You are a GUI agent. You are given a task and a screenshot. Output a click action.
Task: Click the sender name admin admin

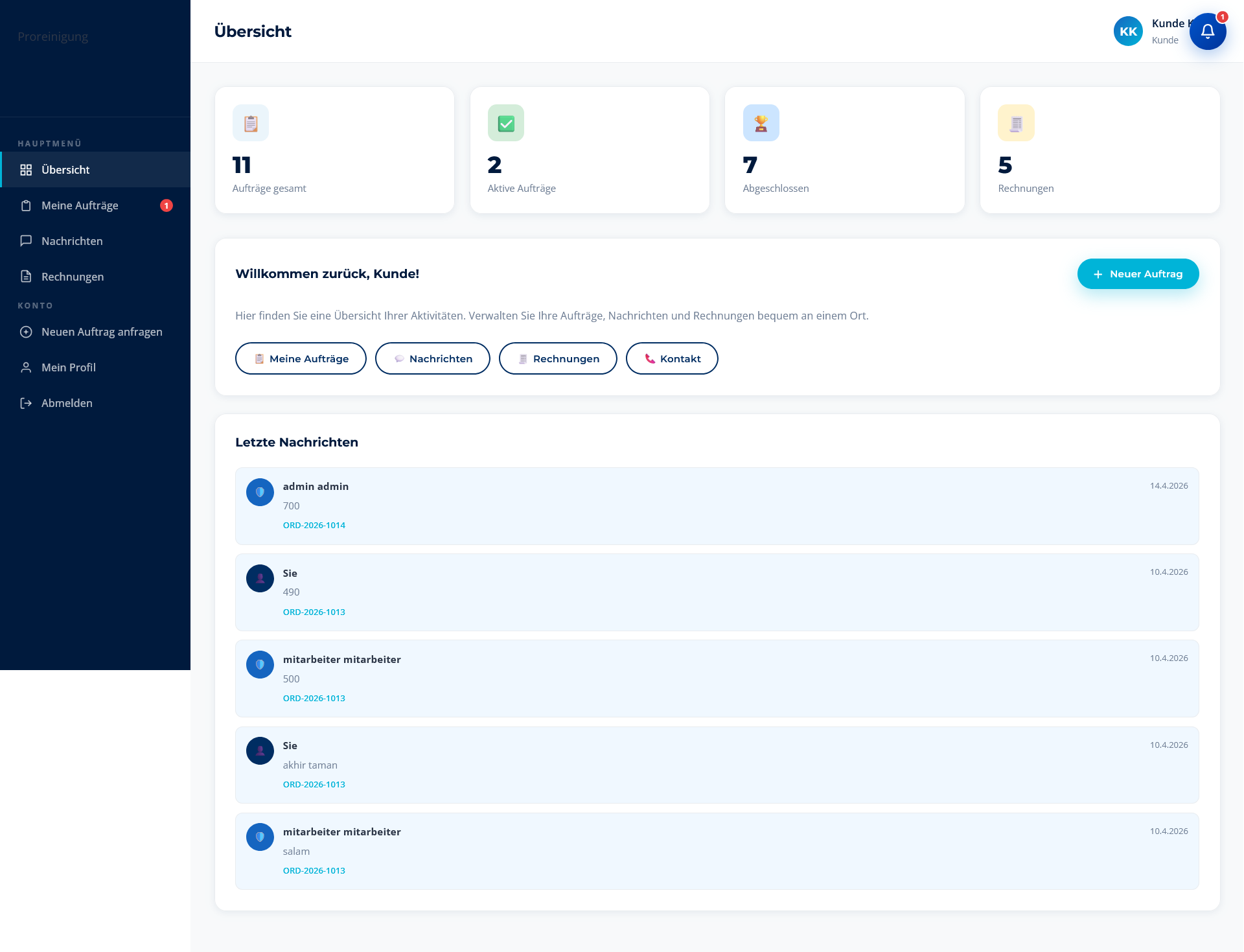(316, 487)
